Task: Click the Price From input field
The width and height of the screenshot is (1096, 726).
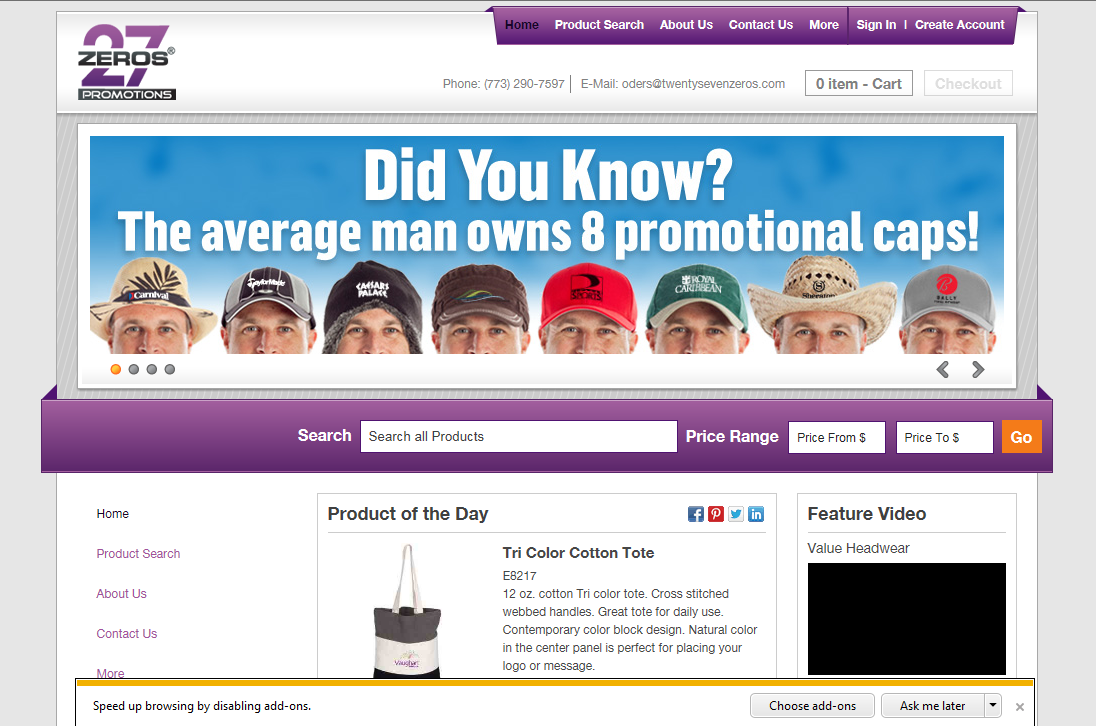Action: point(836,437)
